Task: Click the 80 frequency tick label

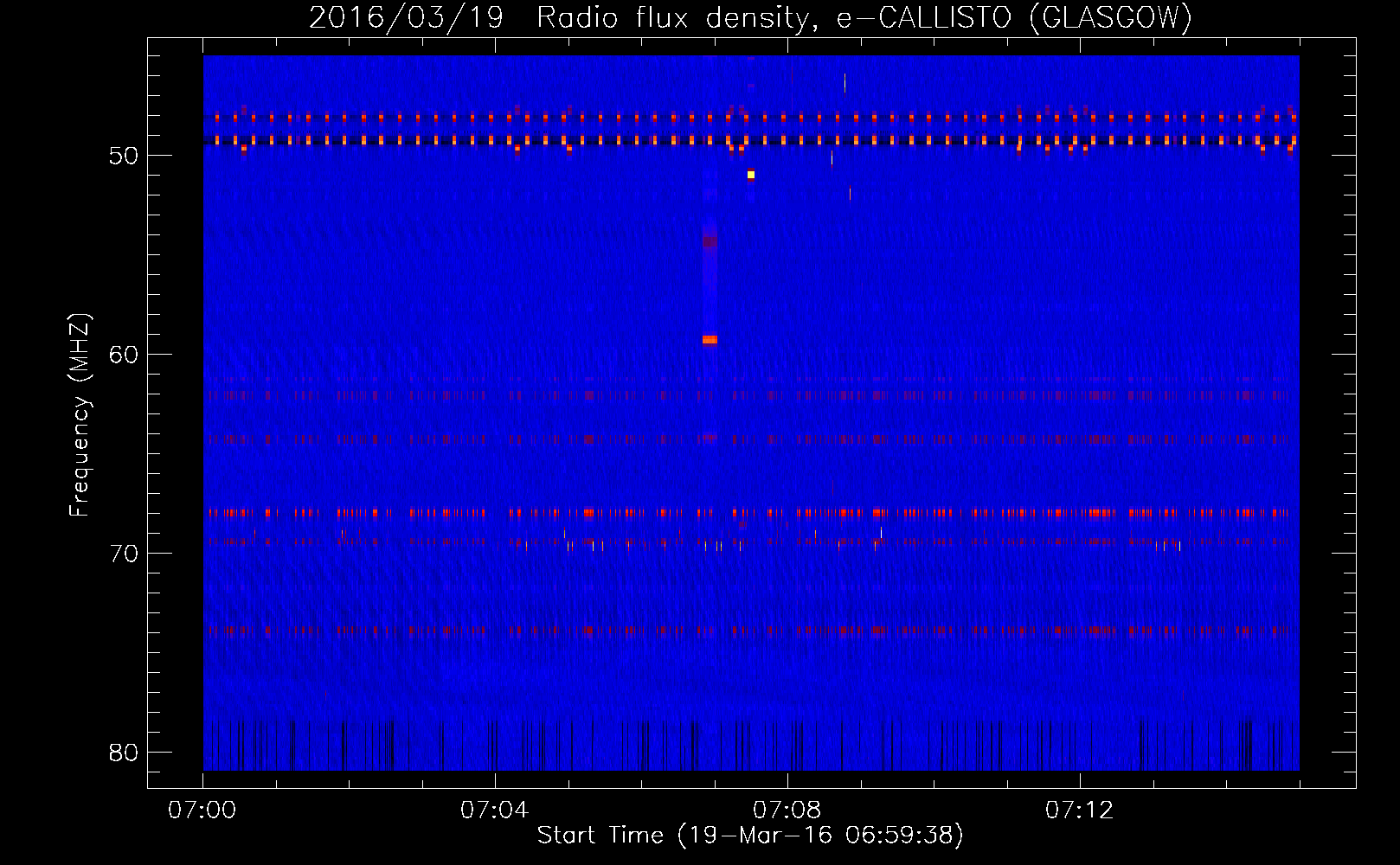Action: (123, 753)
